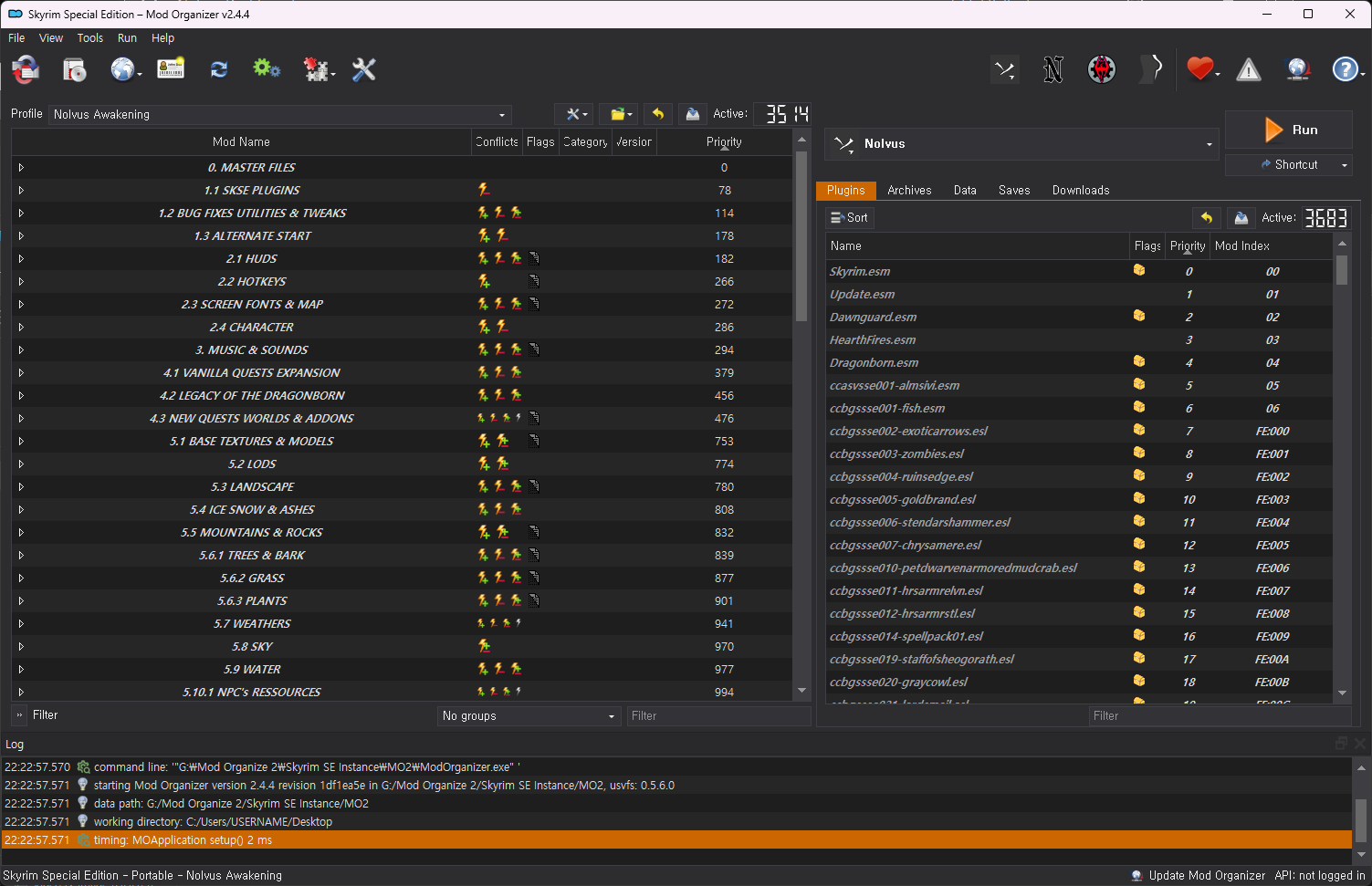The image size is (1372, 886).
Task: Open the Shortcut dropdown arrow
Action: click(1345, 165)
